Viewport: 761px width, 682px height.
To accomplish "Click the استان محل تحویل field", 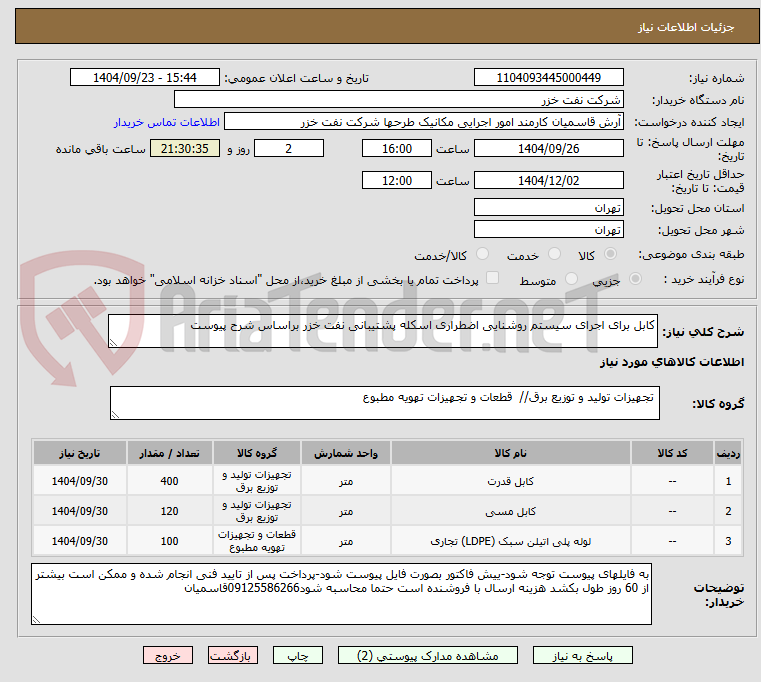I will (548, 207).
